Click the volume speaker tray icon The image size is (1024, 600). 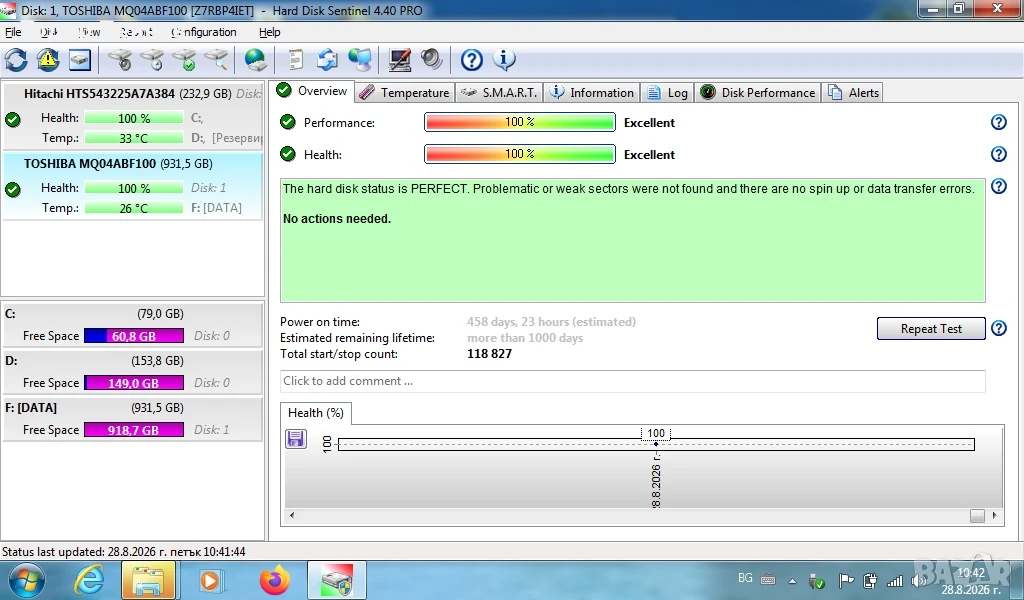click(x=920, y=580)
